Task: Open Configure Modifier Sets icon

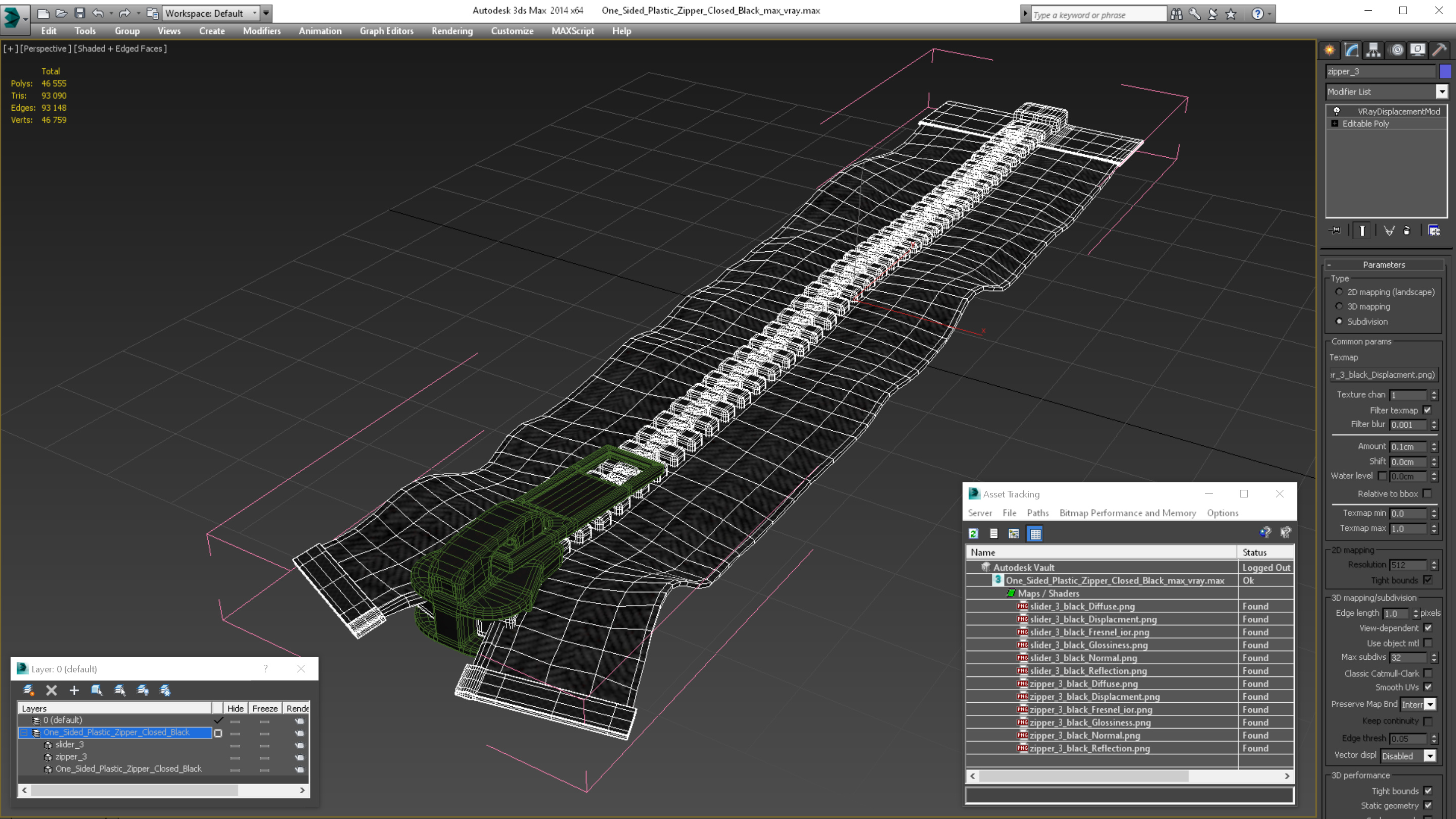Action: point(1434,230)
